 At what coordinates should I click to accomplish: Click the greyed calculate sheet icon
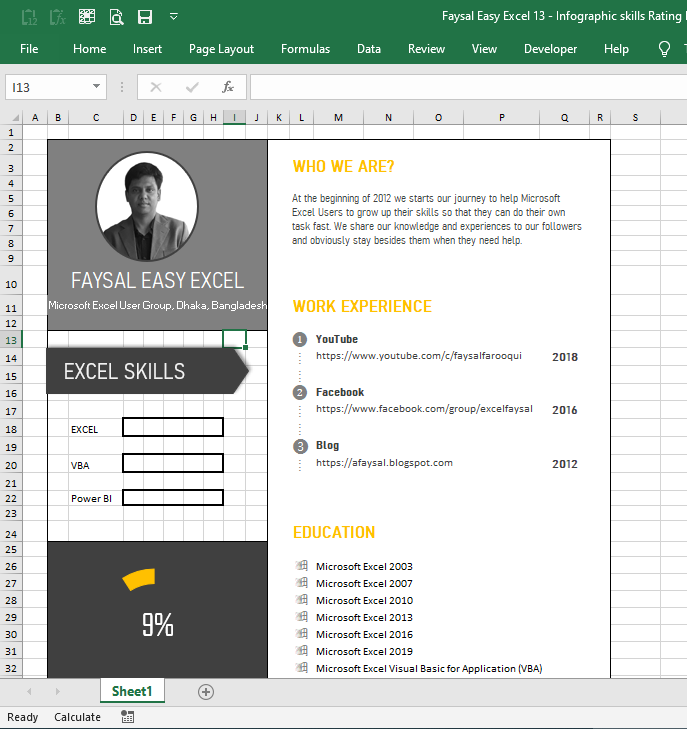(x=29, y=17)
